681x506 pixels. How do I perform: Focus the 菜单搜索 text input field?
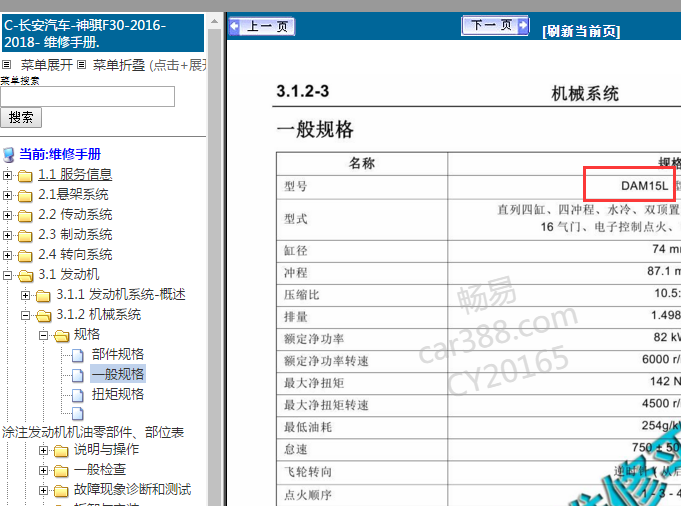click(x=87, y=96)
